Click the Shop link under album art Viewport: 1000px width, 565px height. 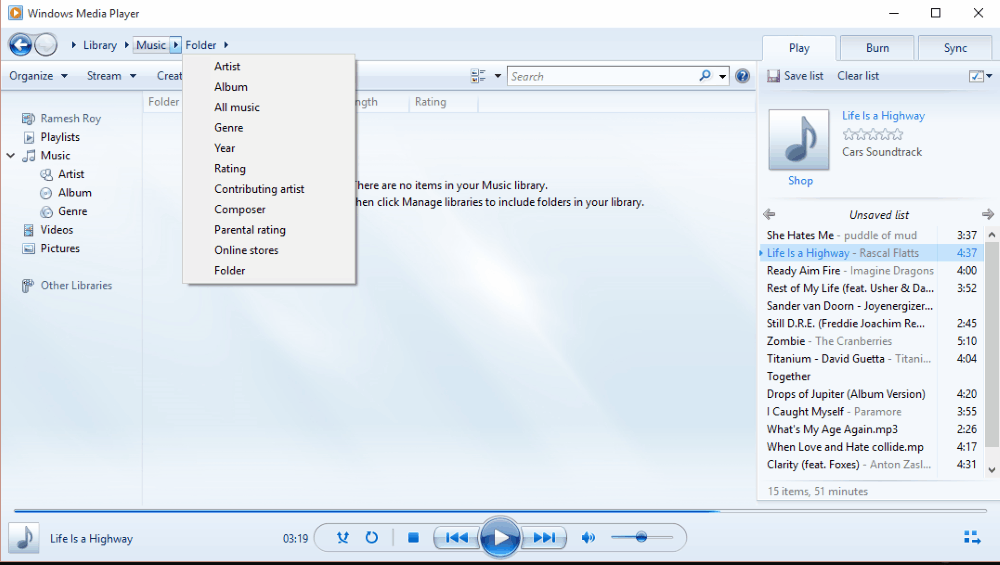click(800, 180)
